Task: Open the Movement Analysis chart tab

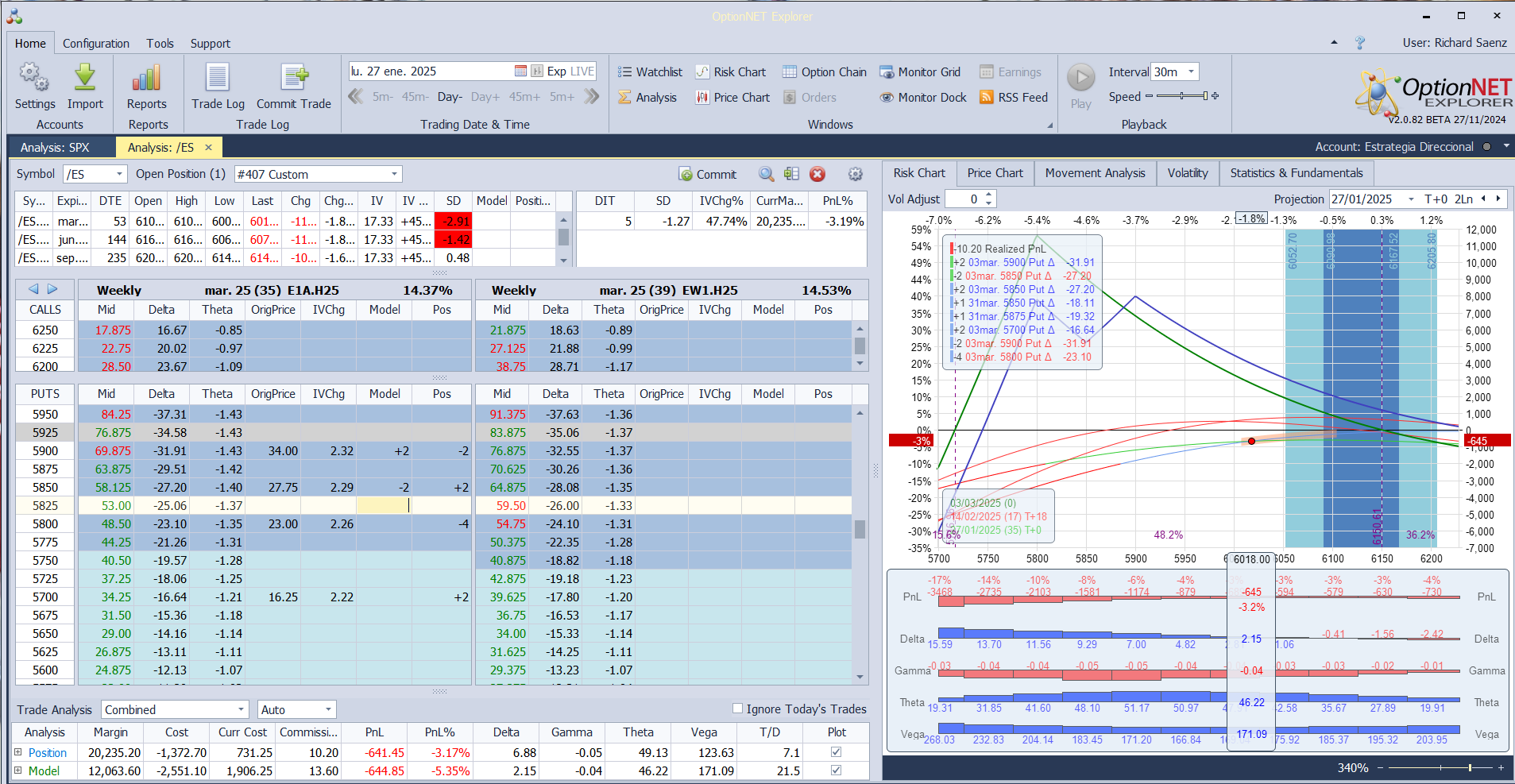Action: (x=1095, y=173)
